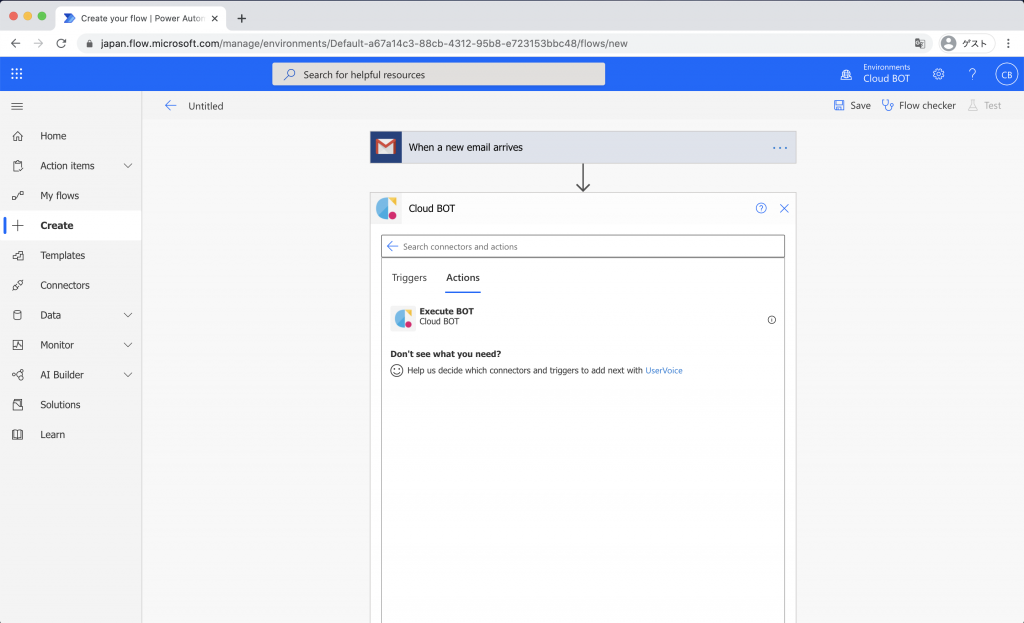The image size is (1024, 623).
Task: Switch to the Triggers tab
Action: click(409, 278)
